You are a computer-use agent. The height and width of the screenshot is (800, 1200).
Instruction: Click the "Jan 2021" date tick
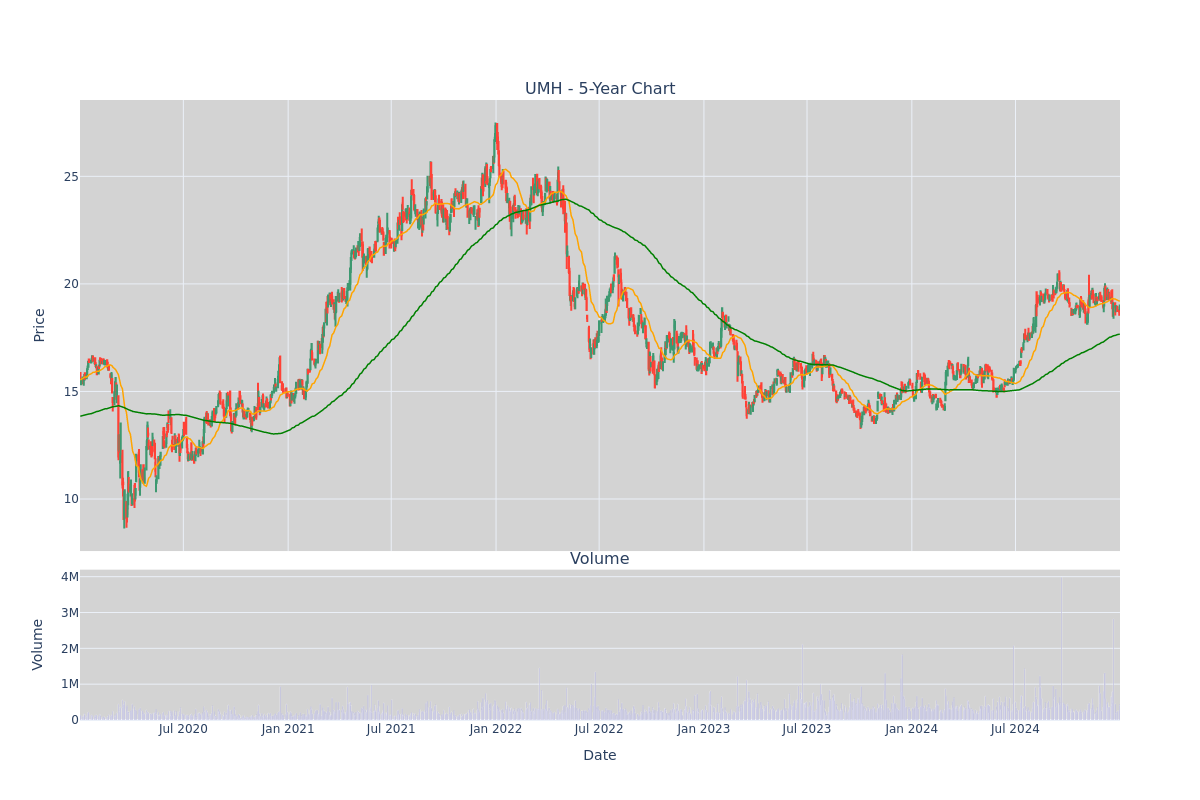pyautogui.click(x=288, y=729)
